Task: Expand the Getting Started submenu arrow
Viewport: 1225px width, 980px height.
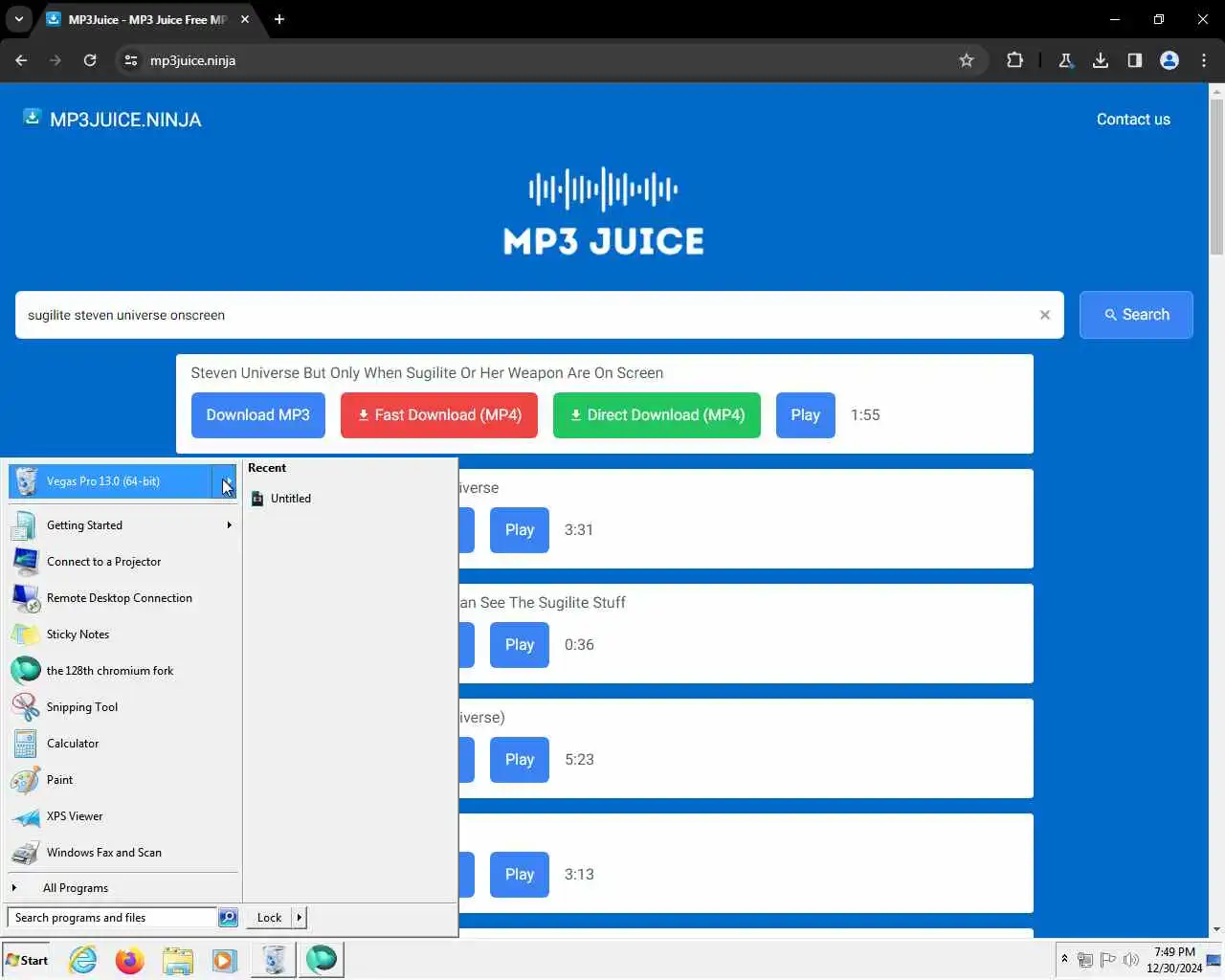Action: [229, 525]
